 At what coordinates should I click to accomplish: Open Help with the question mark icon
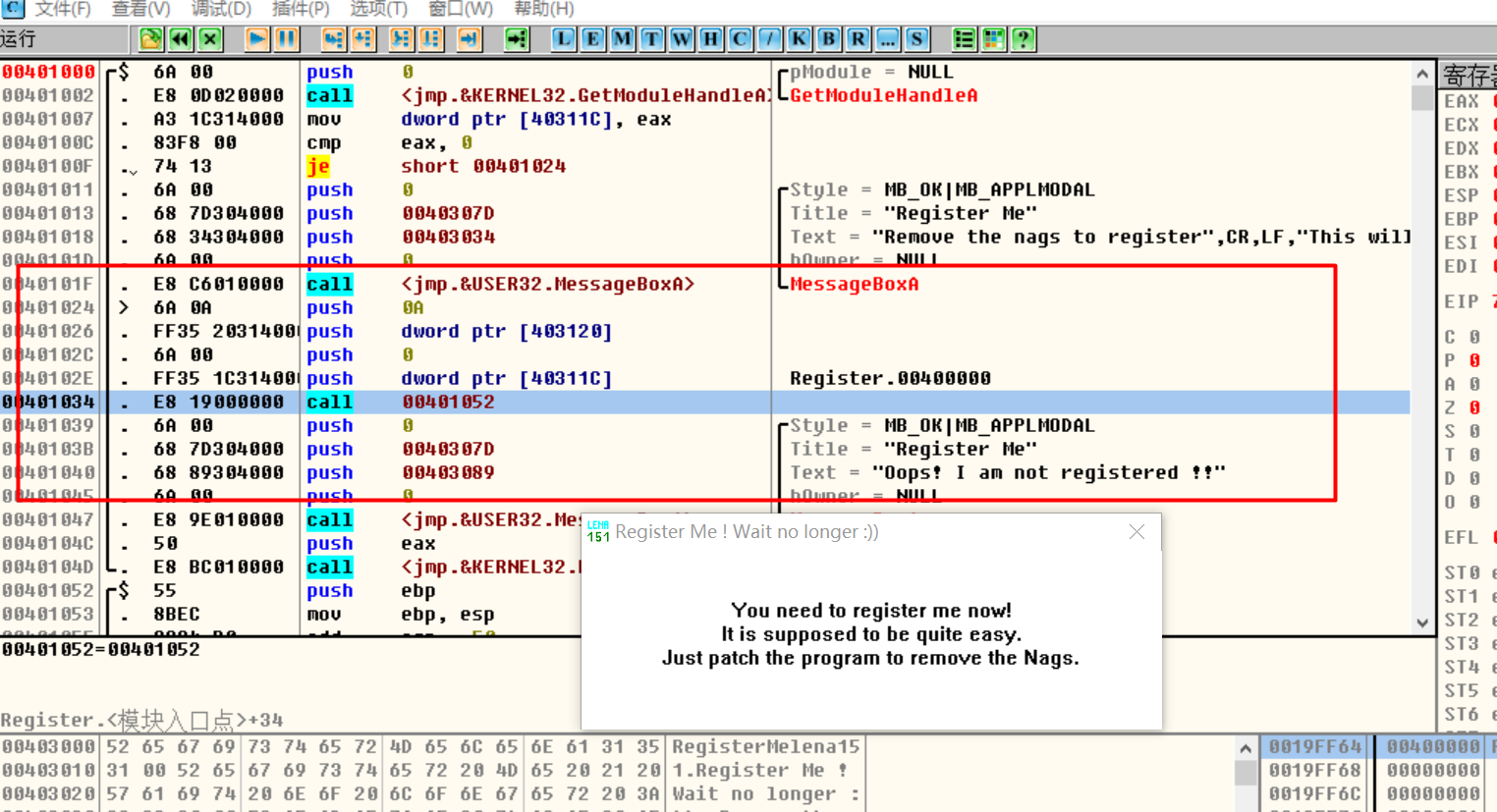click(x=1023, y=39)
